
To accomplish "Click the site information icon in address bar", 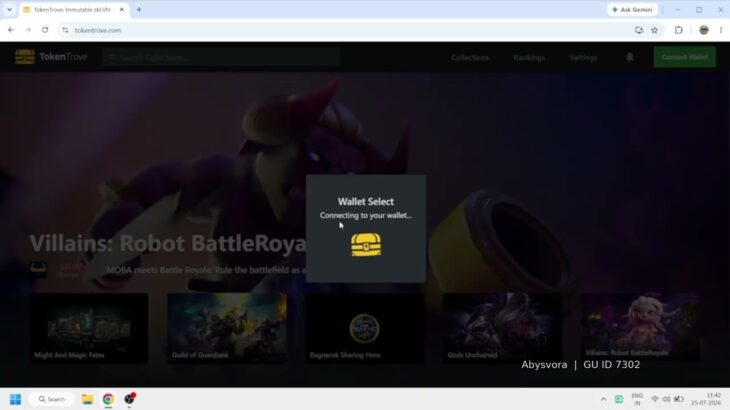I will pos(65,30).
